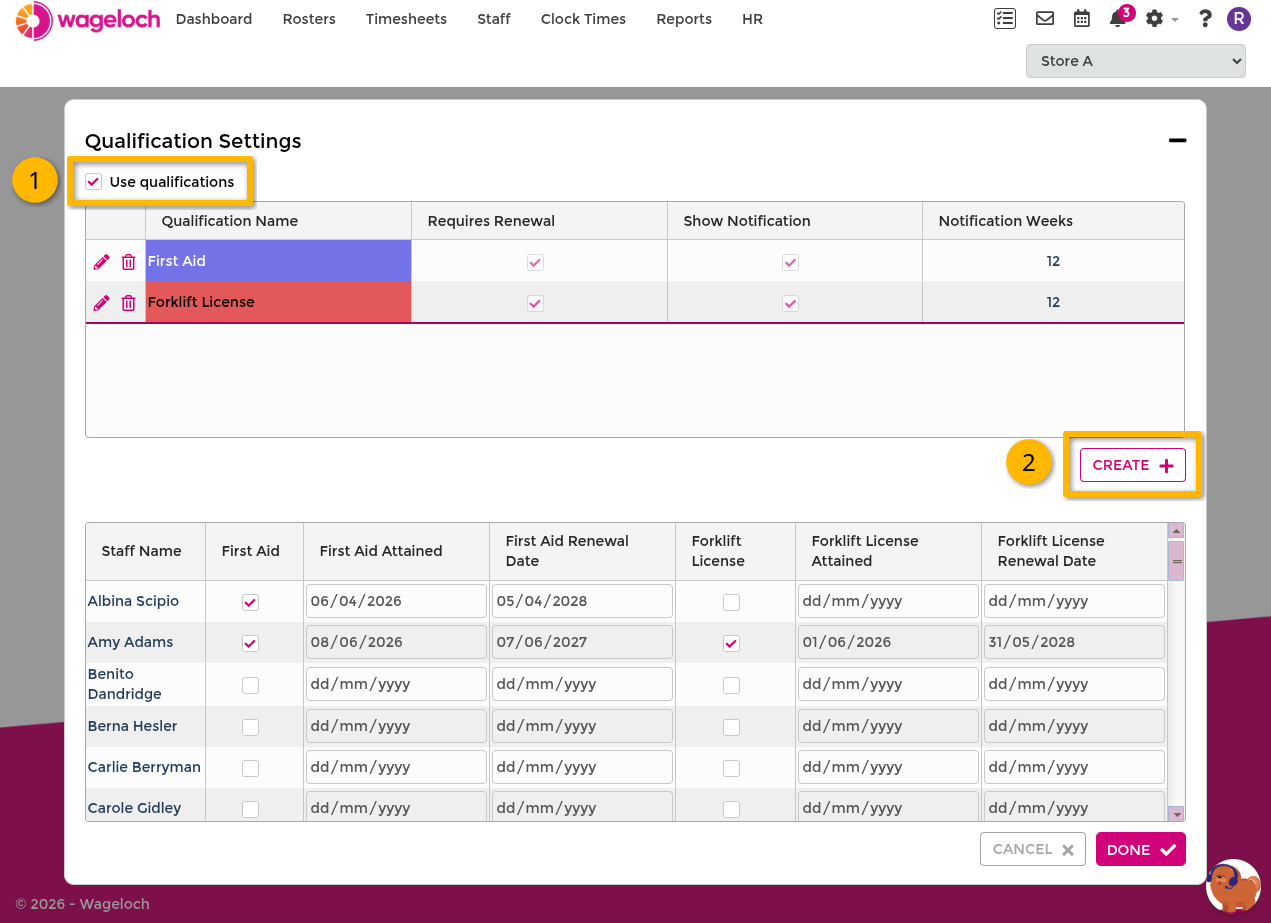Open the Staff menu
The image size is (1271, 923).
pyautogui.click(x=494, y=19)
